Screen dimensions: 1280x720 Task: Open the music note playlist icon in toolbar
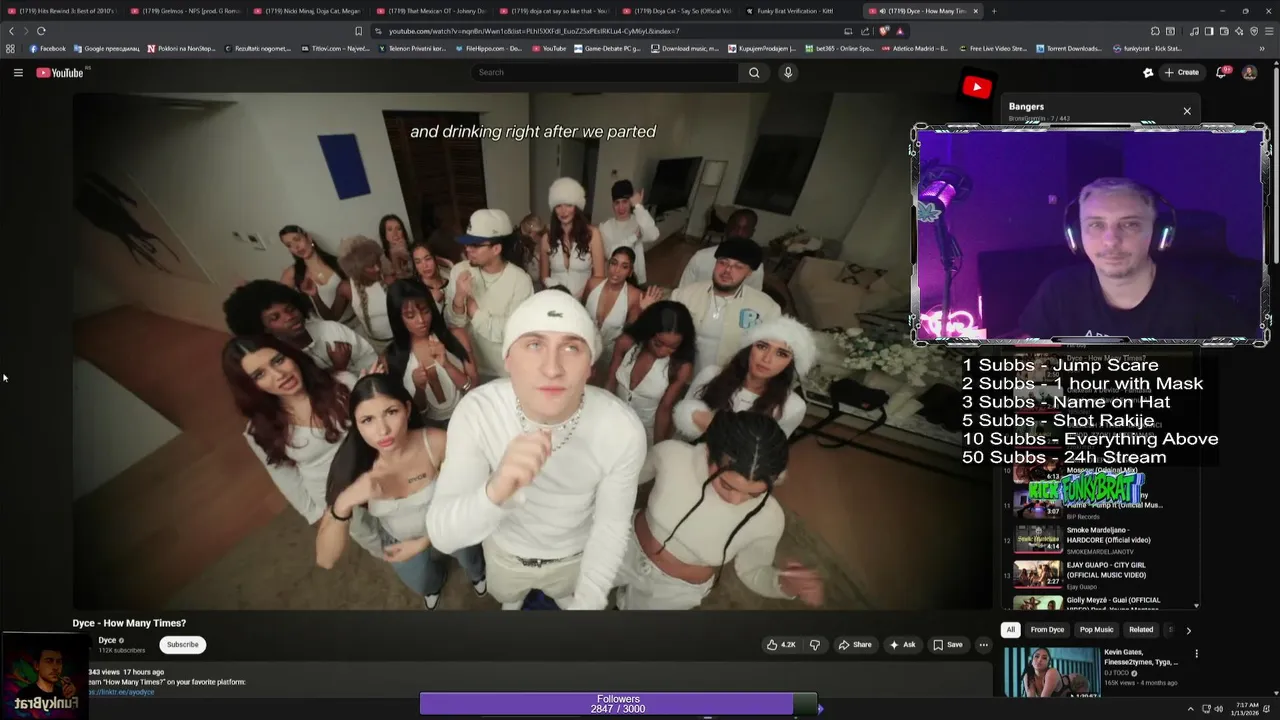pyautogui.click(x=1194, y=31)
